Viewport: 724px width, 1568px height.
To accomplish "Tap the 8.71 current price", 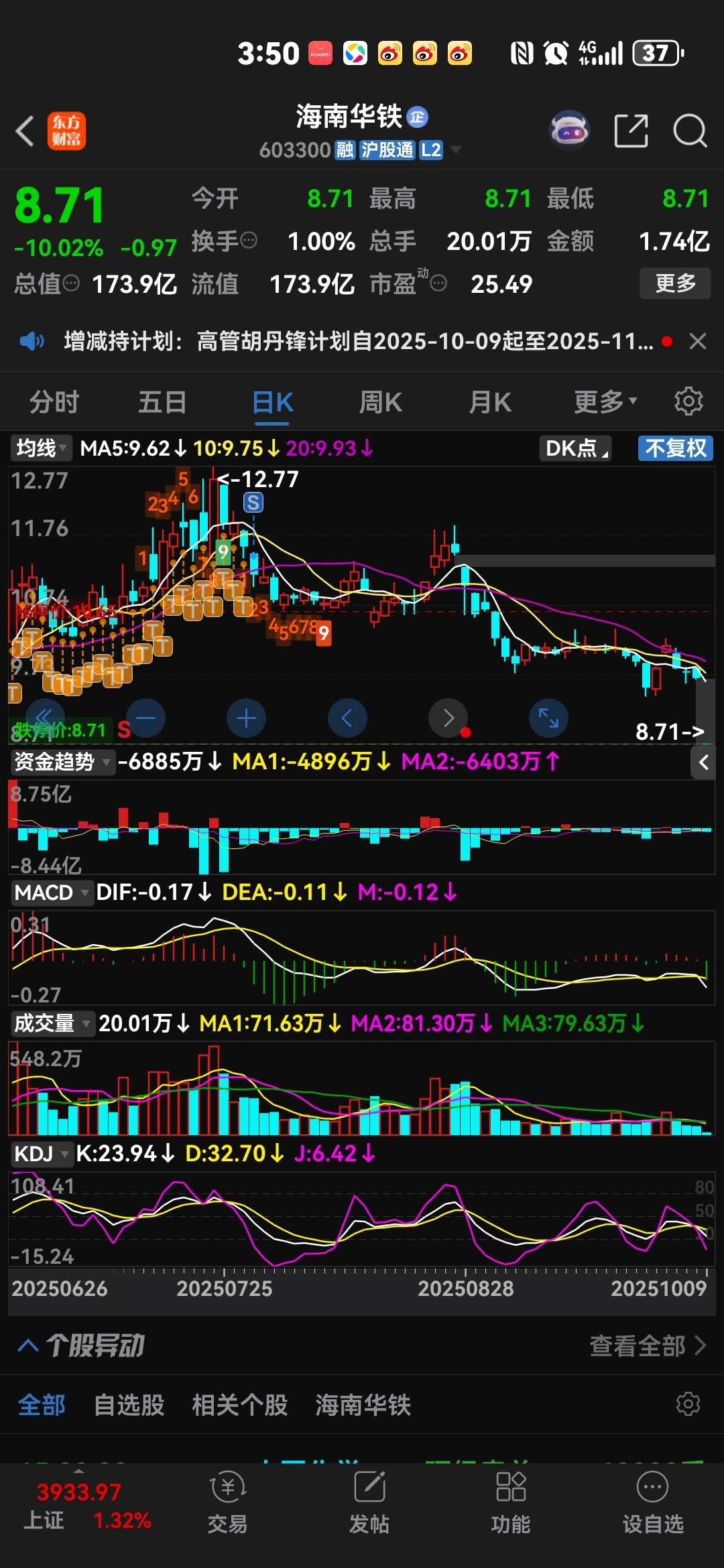I will pyautogui.click(x=60, y=205).
